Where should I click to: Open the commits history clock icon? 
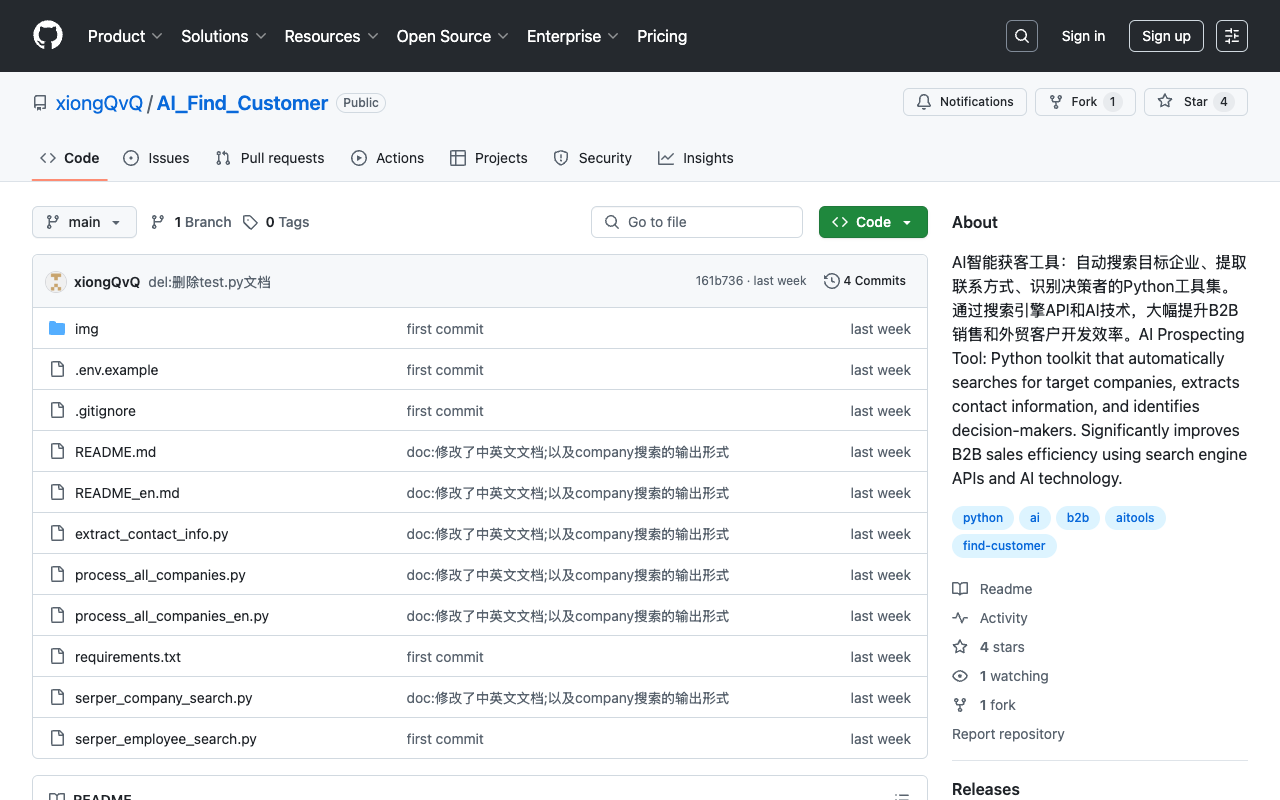point(831,281)
